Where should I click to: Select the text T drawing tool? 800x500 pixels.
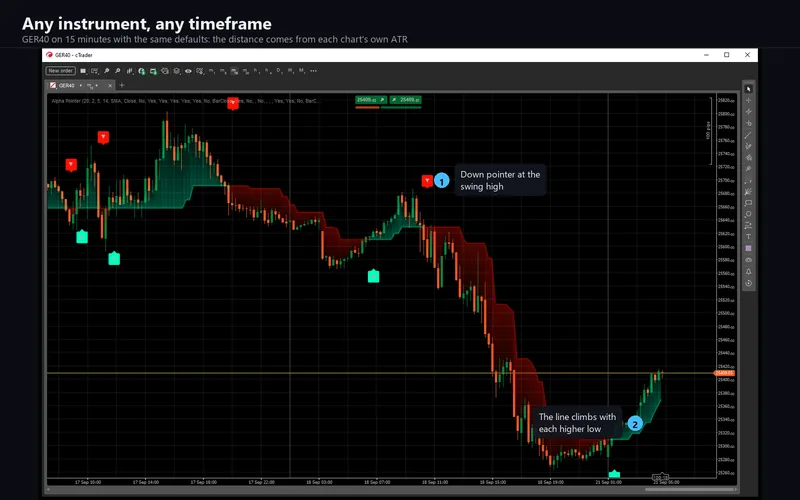point(748,237)
